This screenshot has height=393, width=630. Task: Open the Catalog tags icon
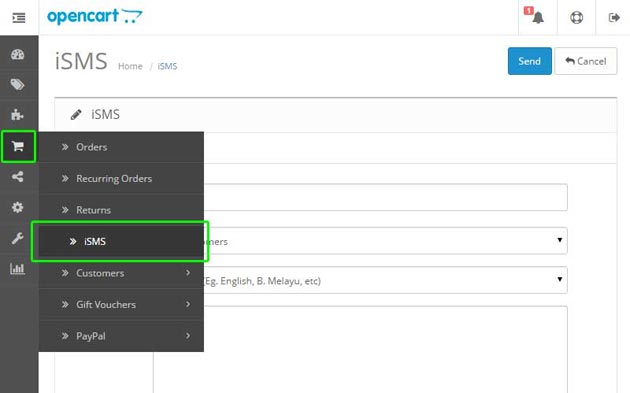click(18, 84)
